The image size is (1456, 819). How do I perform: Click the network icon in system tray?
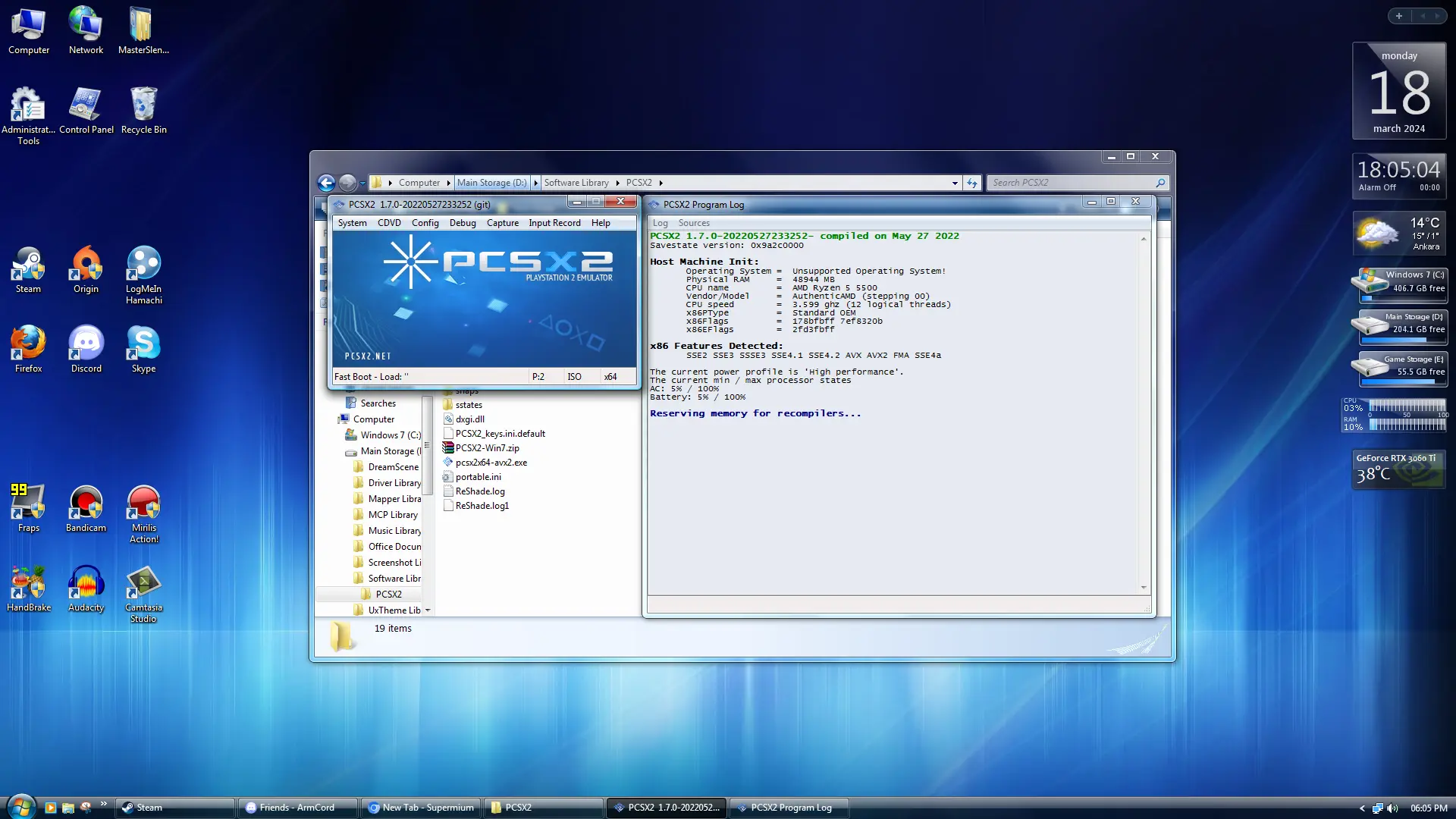click(1377, 808)
